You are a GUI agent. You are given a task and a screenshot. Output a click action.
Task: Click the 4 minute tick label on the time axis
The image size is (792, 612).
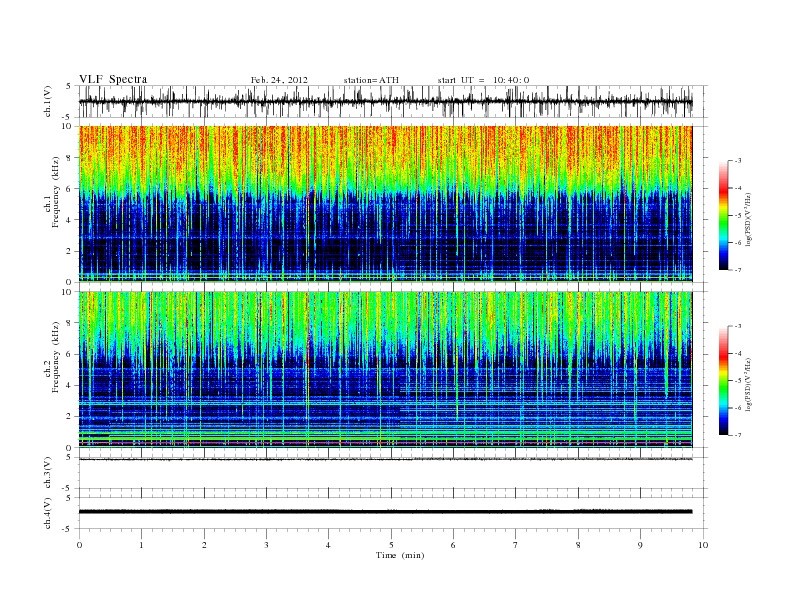[x=329, y=545]
